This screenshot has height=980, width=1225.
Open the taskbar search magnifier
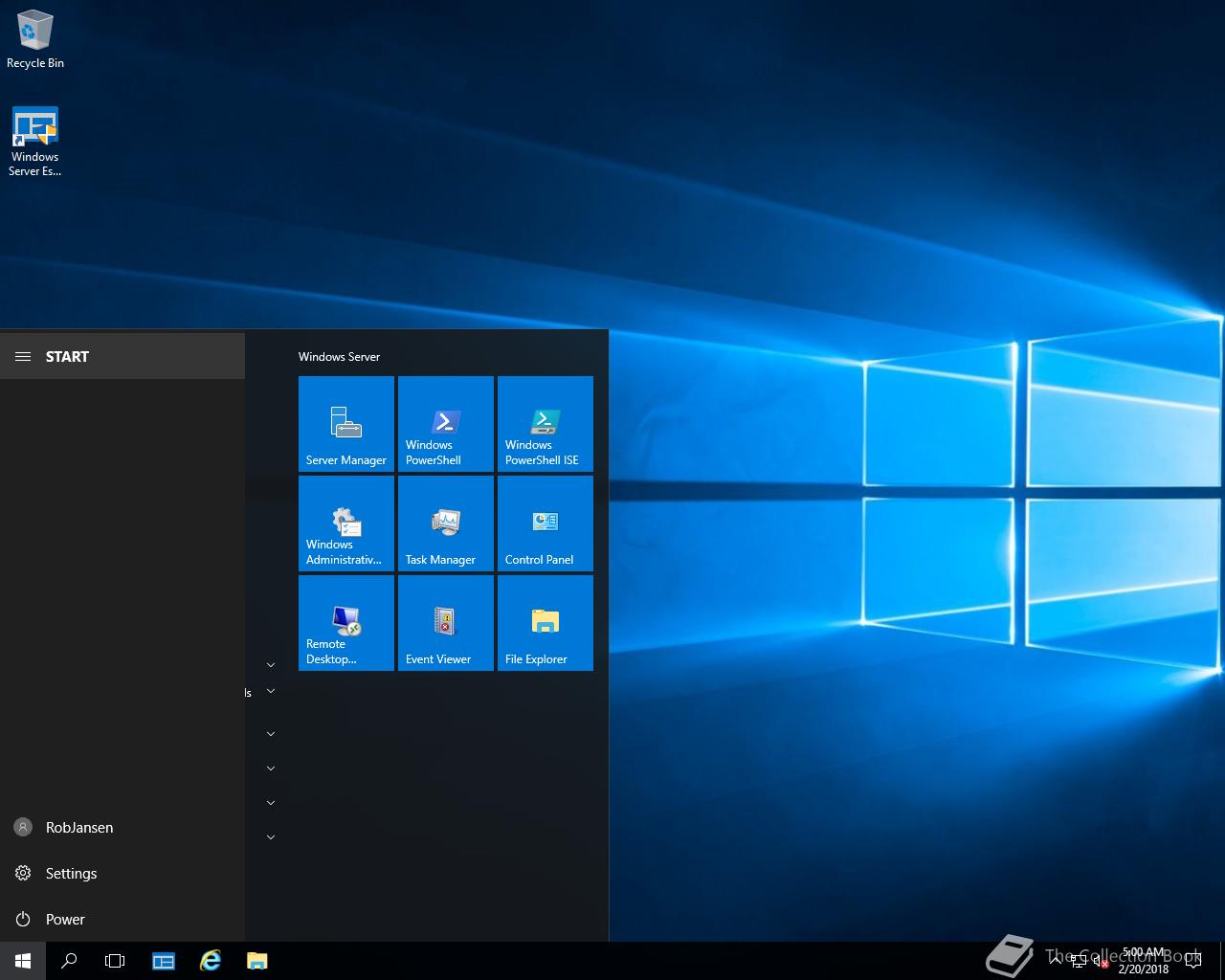tap(69, 961)
